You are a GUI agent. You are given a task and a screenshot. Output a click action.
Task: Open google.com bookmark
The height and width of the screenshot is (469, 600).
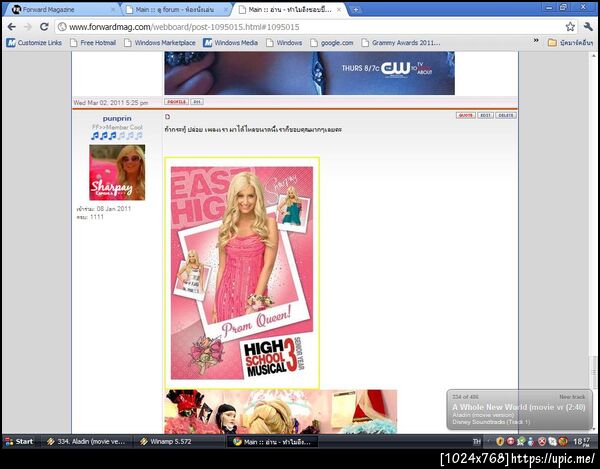(x=332, y=43)
